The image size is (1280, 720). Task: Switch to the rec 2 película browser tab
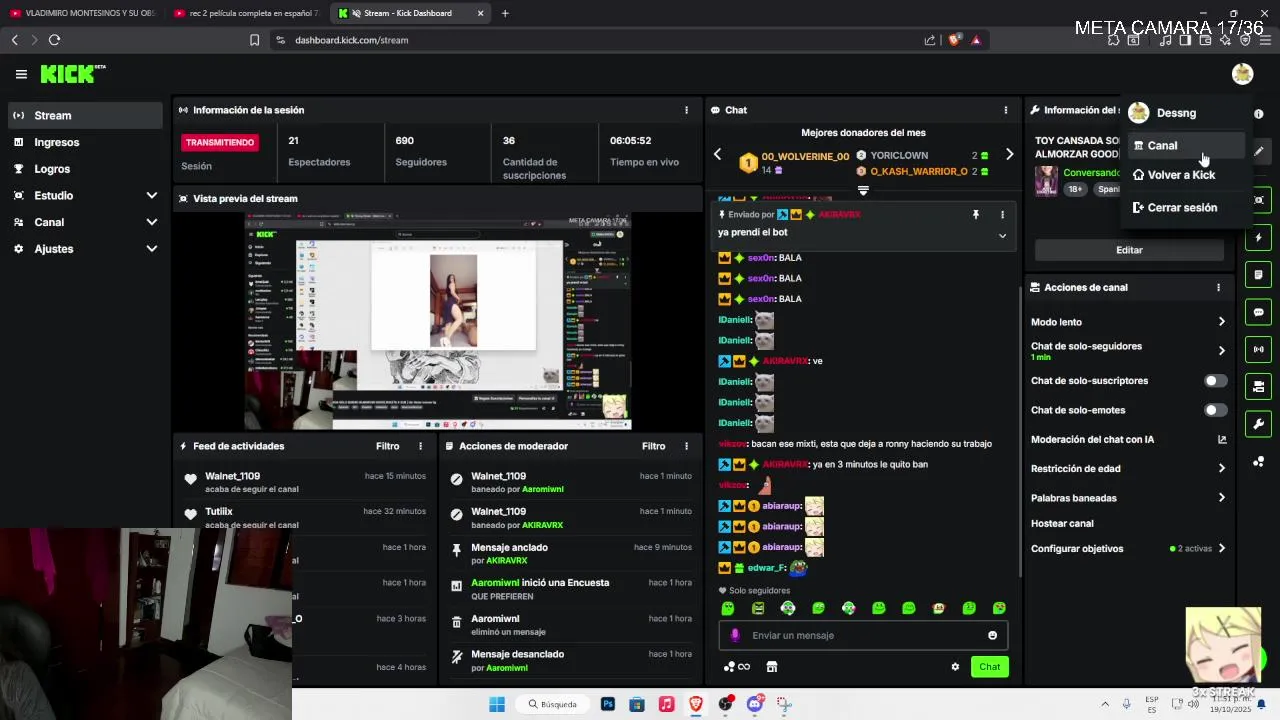(x=247, y=13)
